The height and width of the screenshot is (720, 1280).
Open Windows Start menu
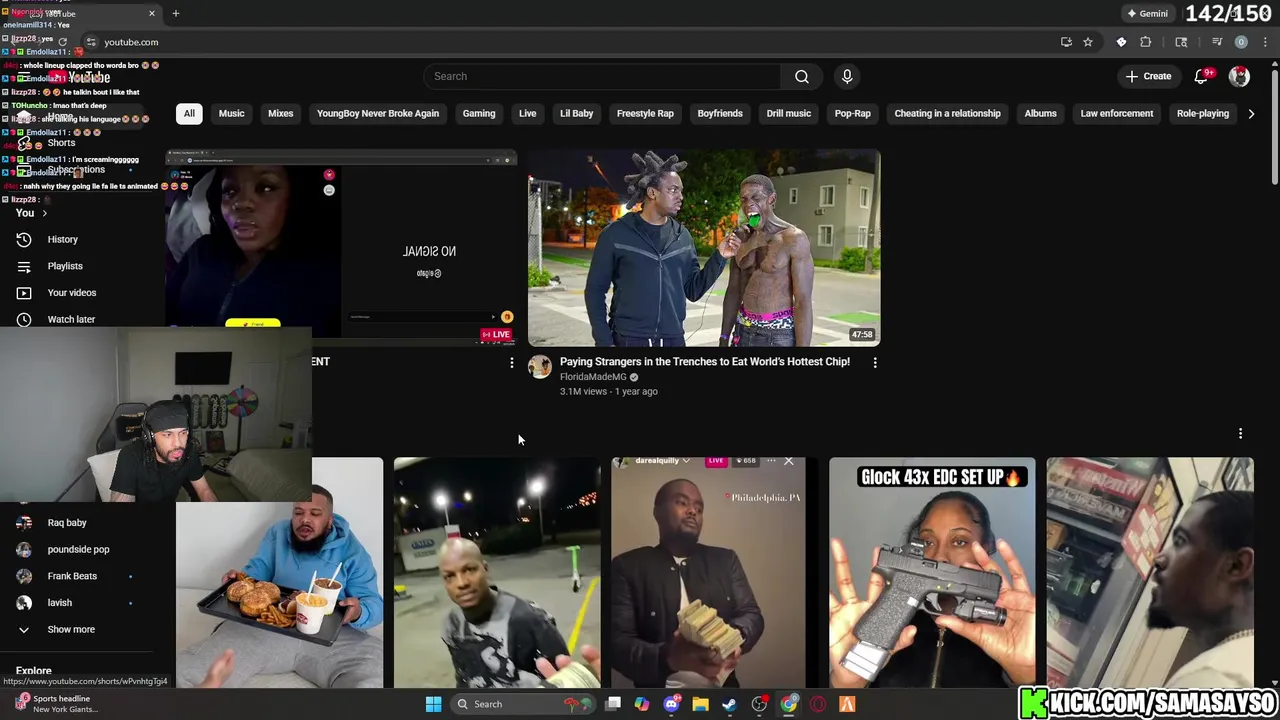click(x=433, y=704)
